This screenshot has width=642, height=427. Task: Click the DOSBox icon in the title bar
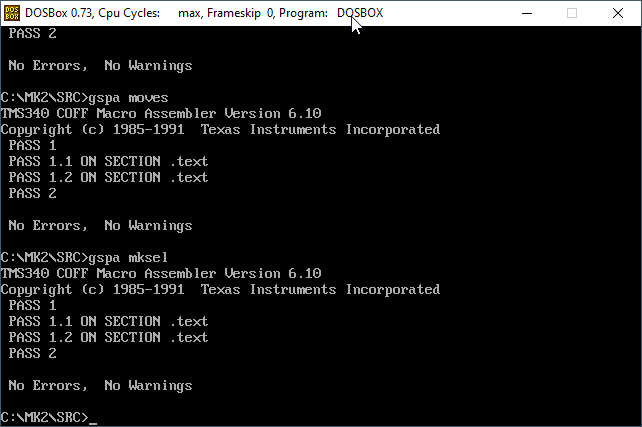coord(12,13)
